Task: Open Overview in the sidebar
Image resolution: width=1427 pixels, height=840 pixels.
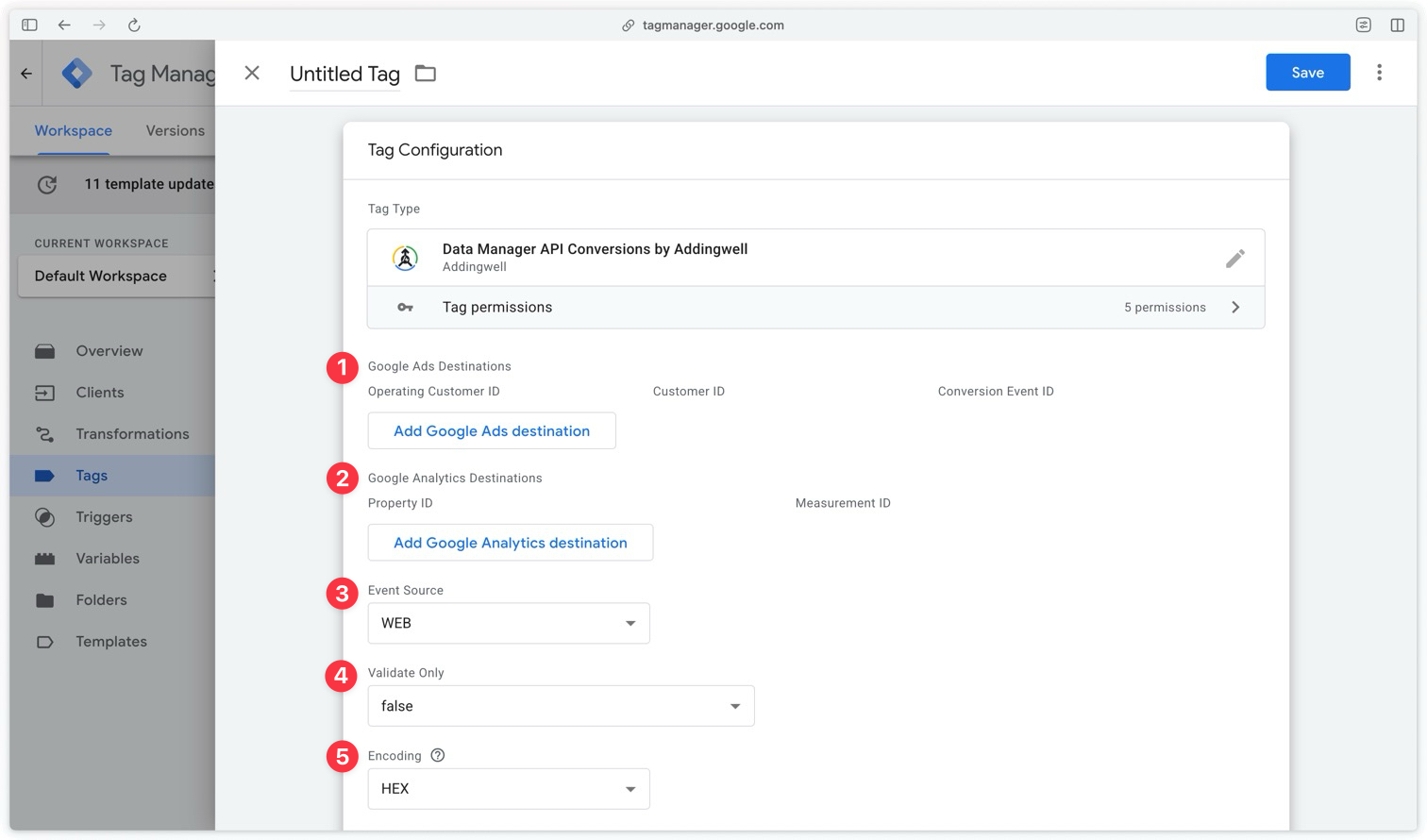Action: (109, 351)
